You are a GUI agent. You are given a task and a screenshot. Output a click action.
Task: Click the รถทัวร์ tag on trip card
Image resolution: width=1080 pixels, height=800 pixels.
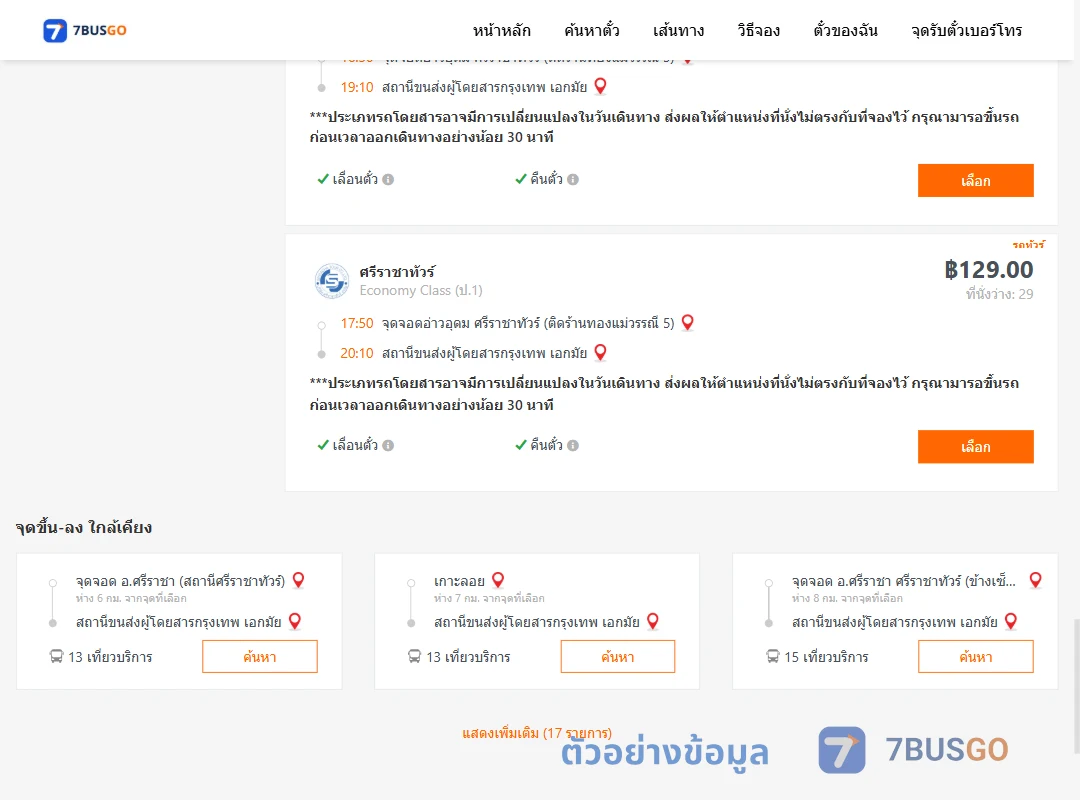point(1029,245)
